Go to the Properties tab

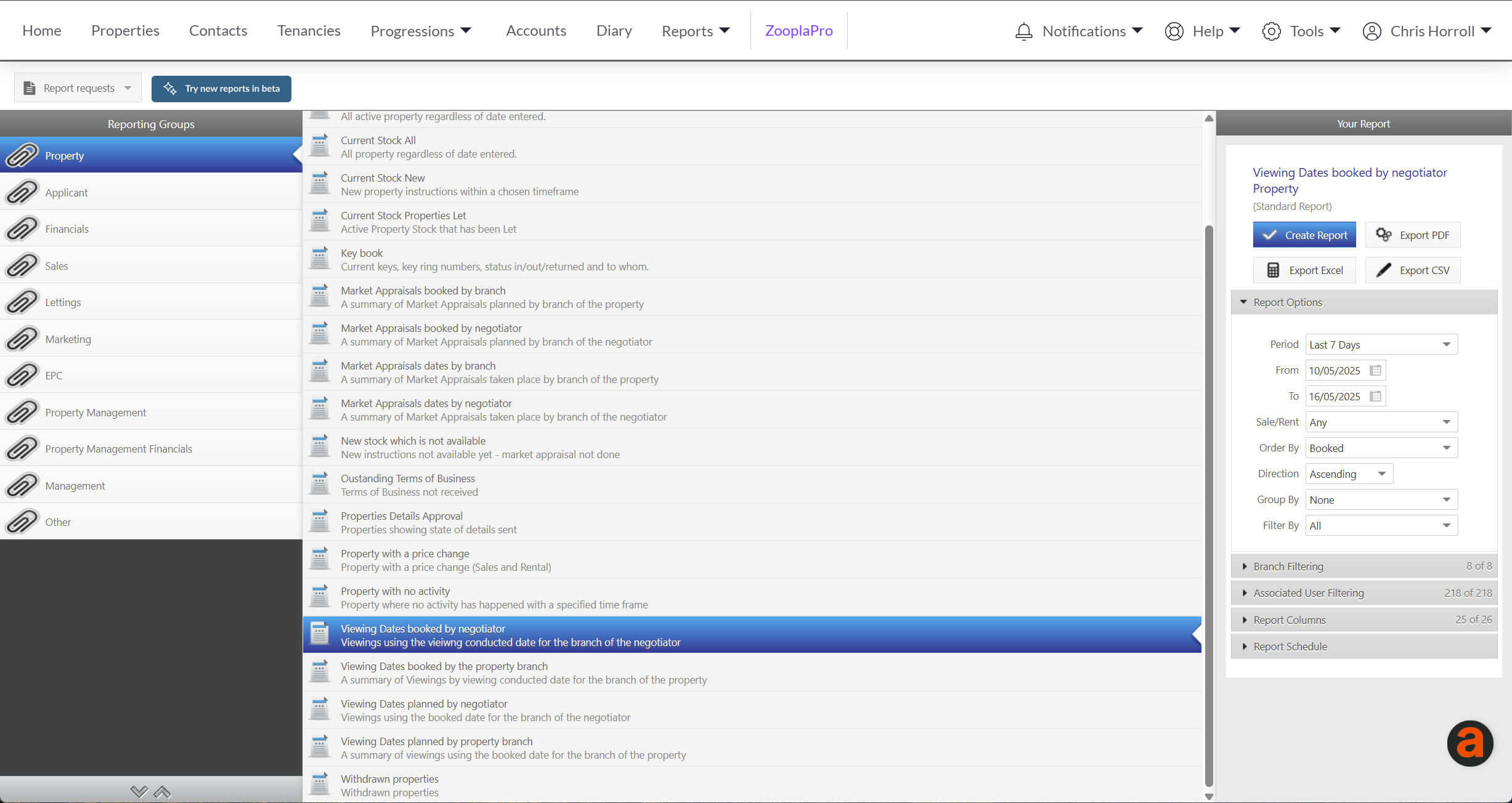click(x=125, y=31)
